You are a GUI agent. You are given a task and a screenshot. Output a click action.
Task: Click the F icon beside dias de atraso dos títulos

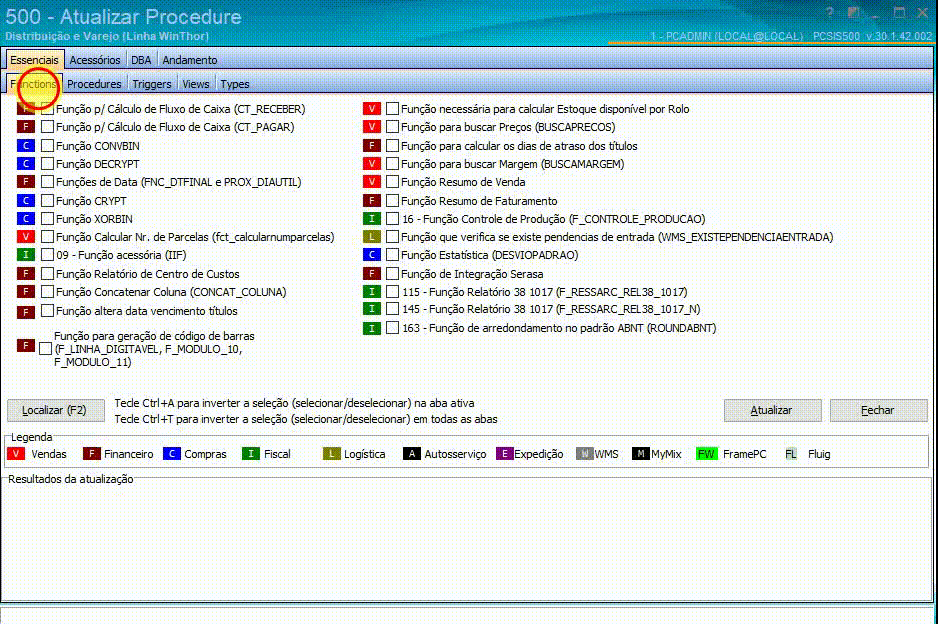coord(371,145)
